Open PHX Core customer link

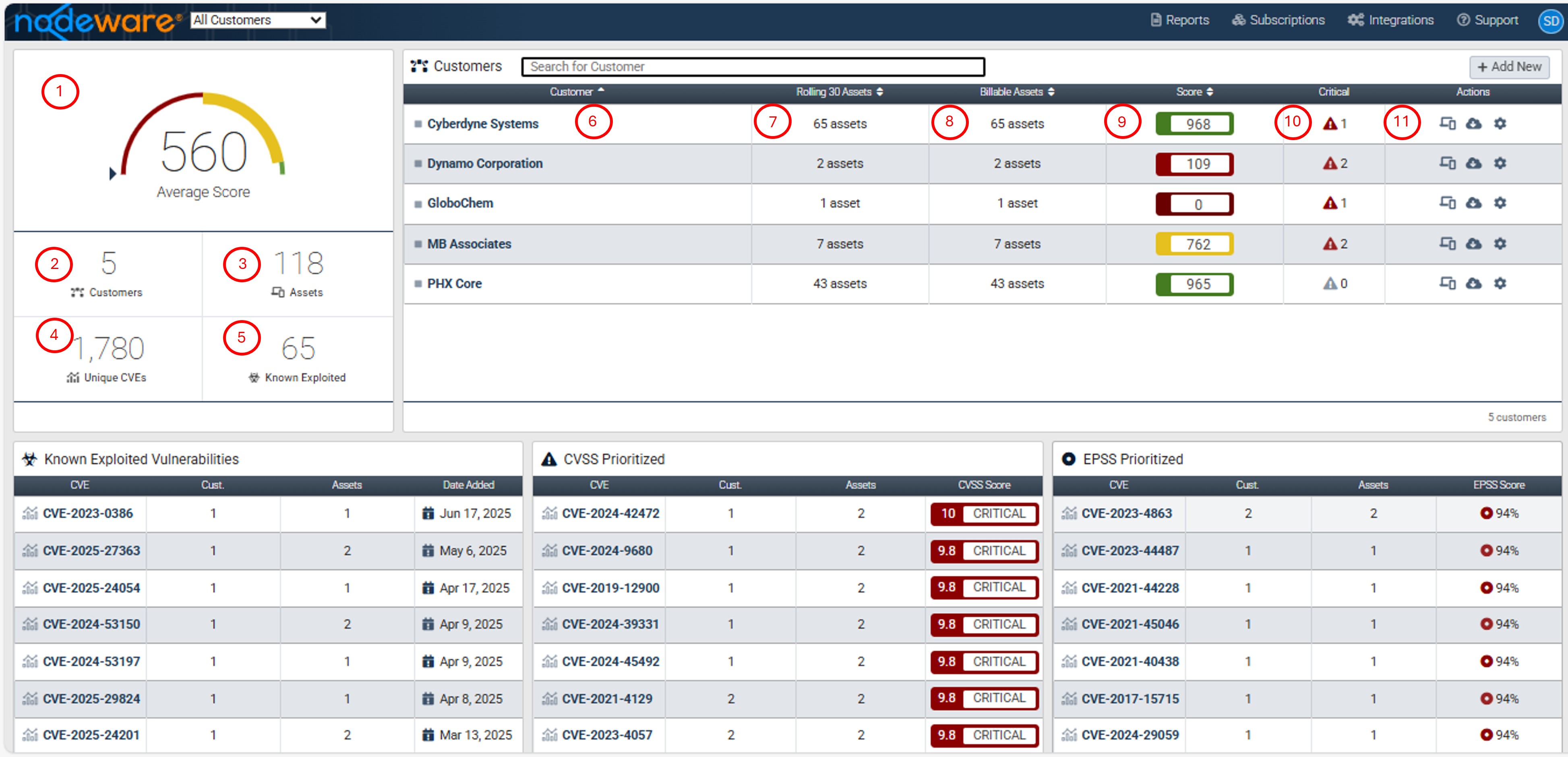[x=454, y=283]
